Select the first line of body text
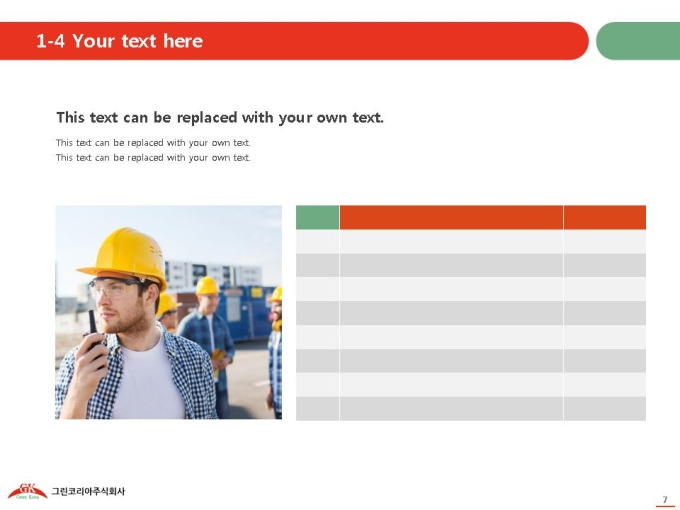 (x=153, y=143)
